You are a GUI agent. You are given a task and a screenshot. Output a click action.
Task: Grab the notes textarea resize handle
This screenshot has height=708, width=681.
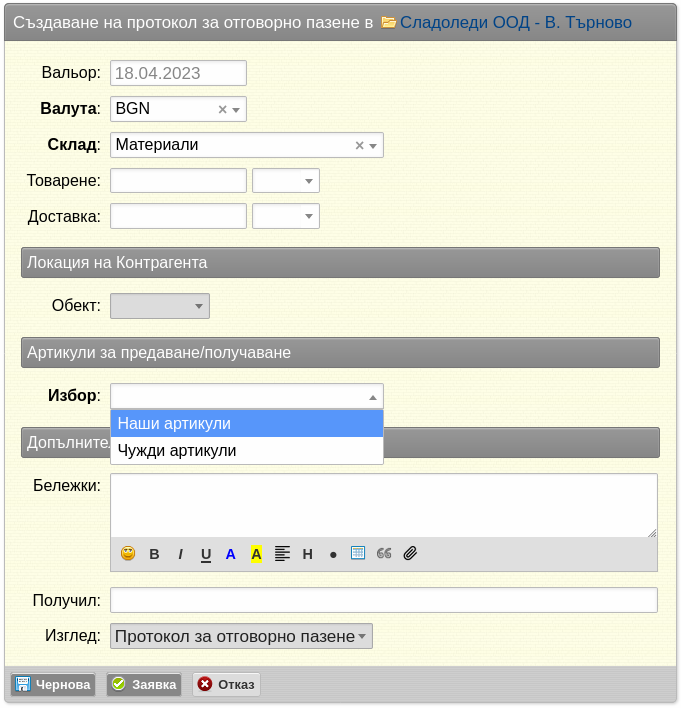tap(652, 533)
